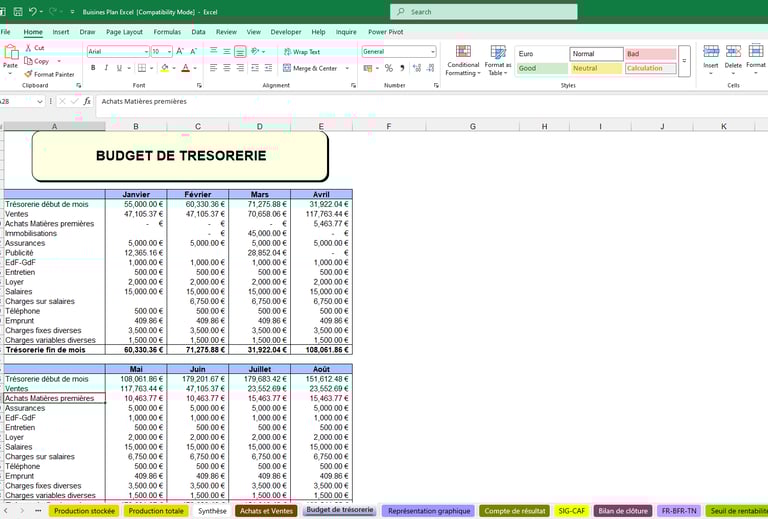Click the Copy icon
768x519 pixels.
click(x=28, y=61)
